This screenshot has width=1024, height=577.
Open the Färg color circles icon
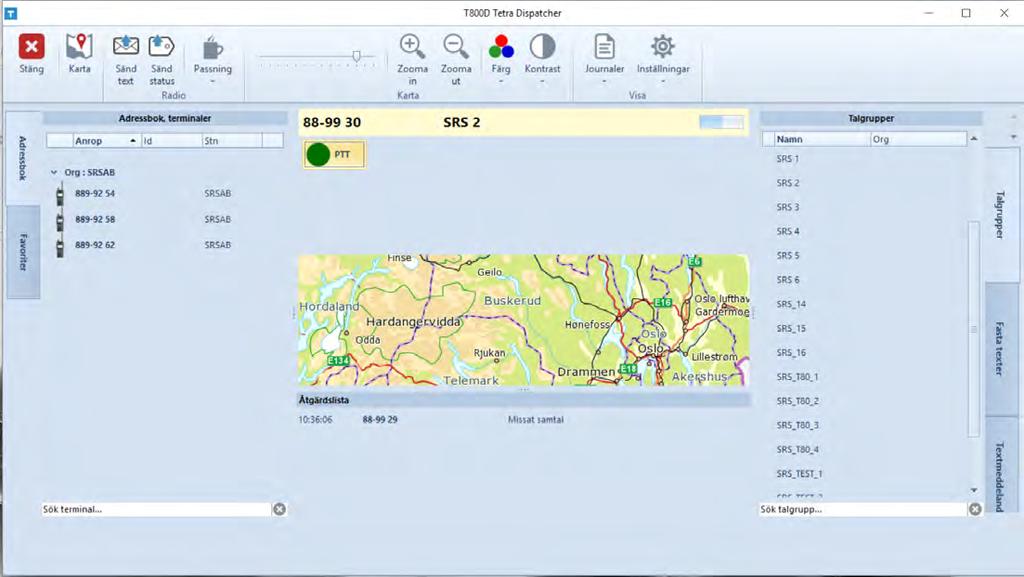click(501, 47)
